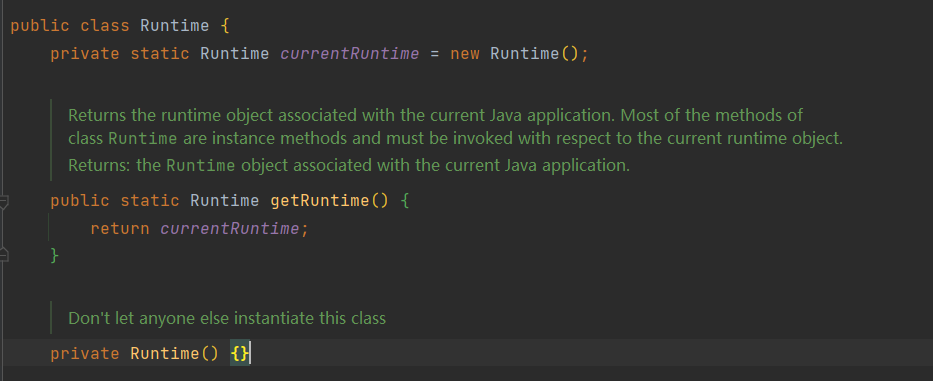Click 'Runtime' constructor call after 'new'
Screen dimensions: 933x381
pyautogui.click(x=525, y=54)
